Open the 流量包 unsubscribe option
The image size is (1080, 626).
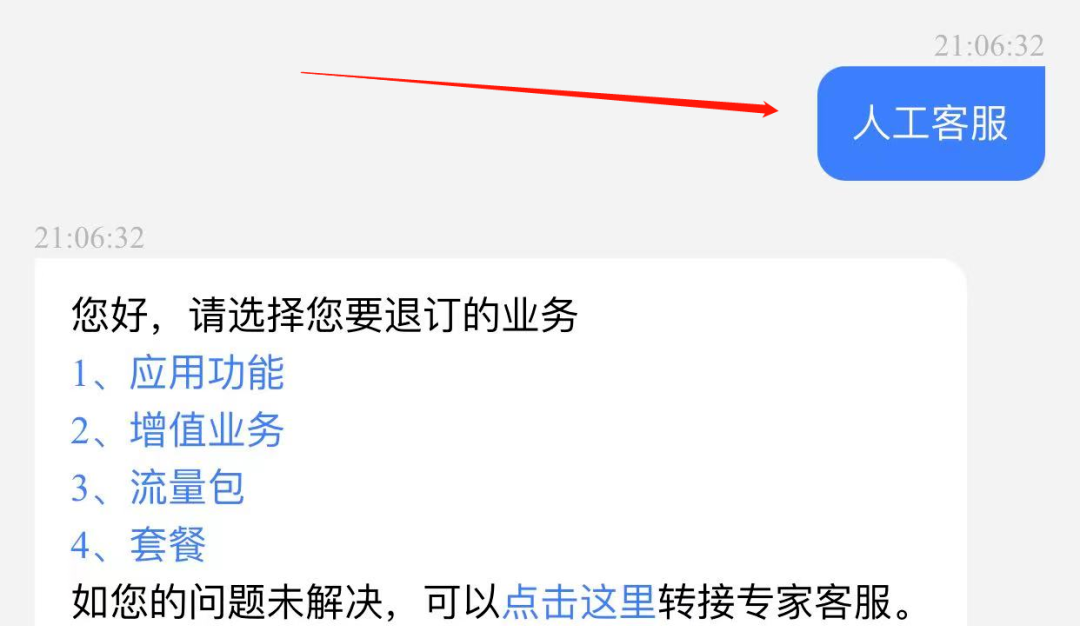[x=187, y=488]
